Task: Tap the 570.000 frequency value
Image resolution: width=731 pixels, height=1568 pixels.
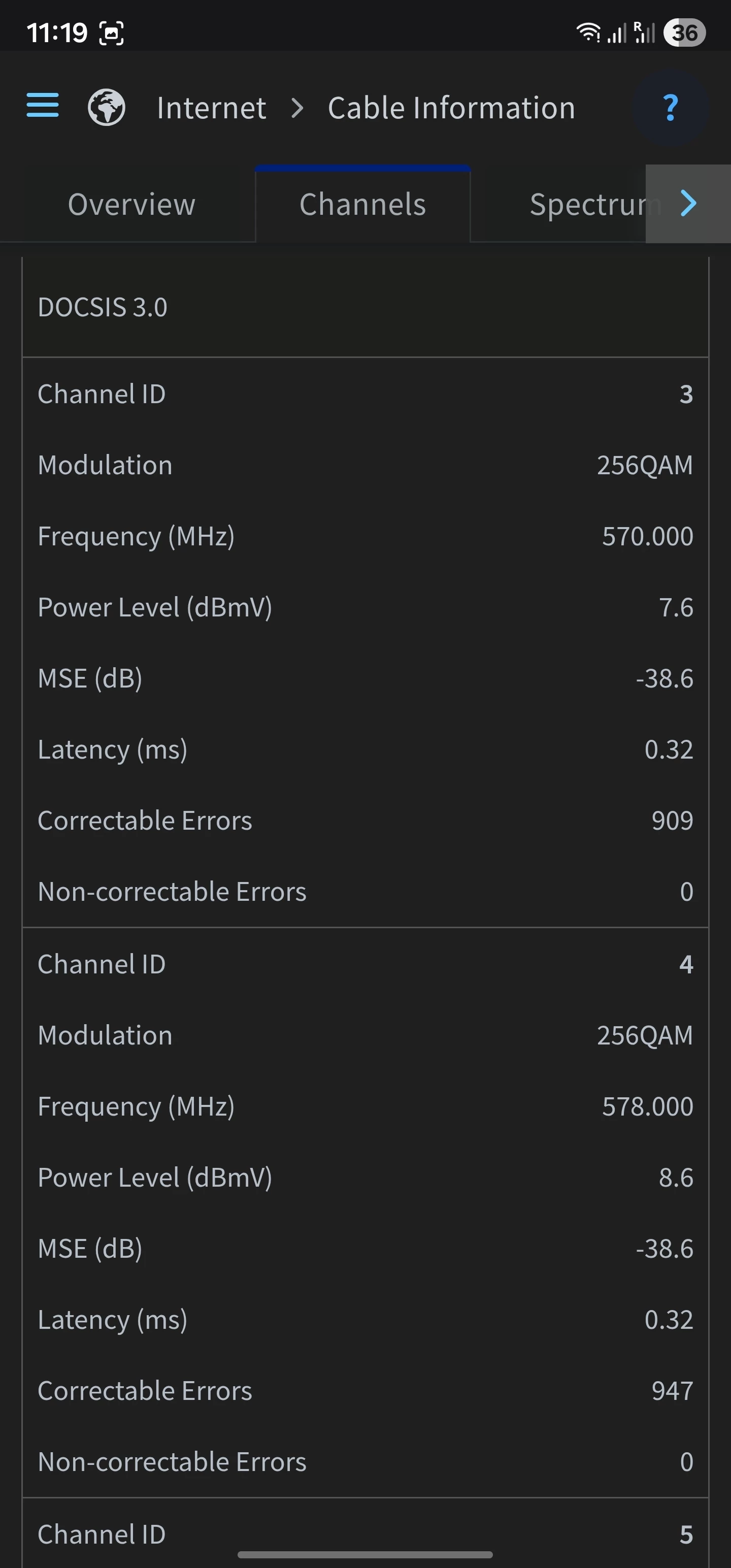Action: coord(647,536)
